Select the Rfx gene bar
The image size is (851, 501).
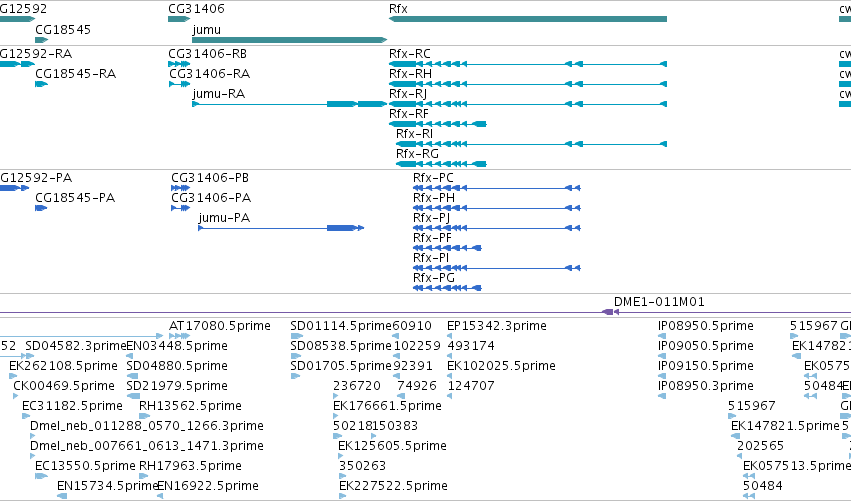pos(528,19)
